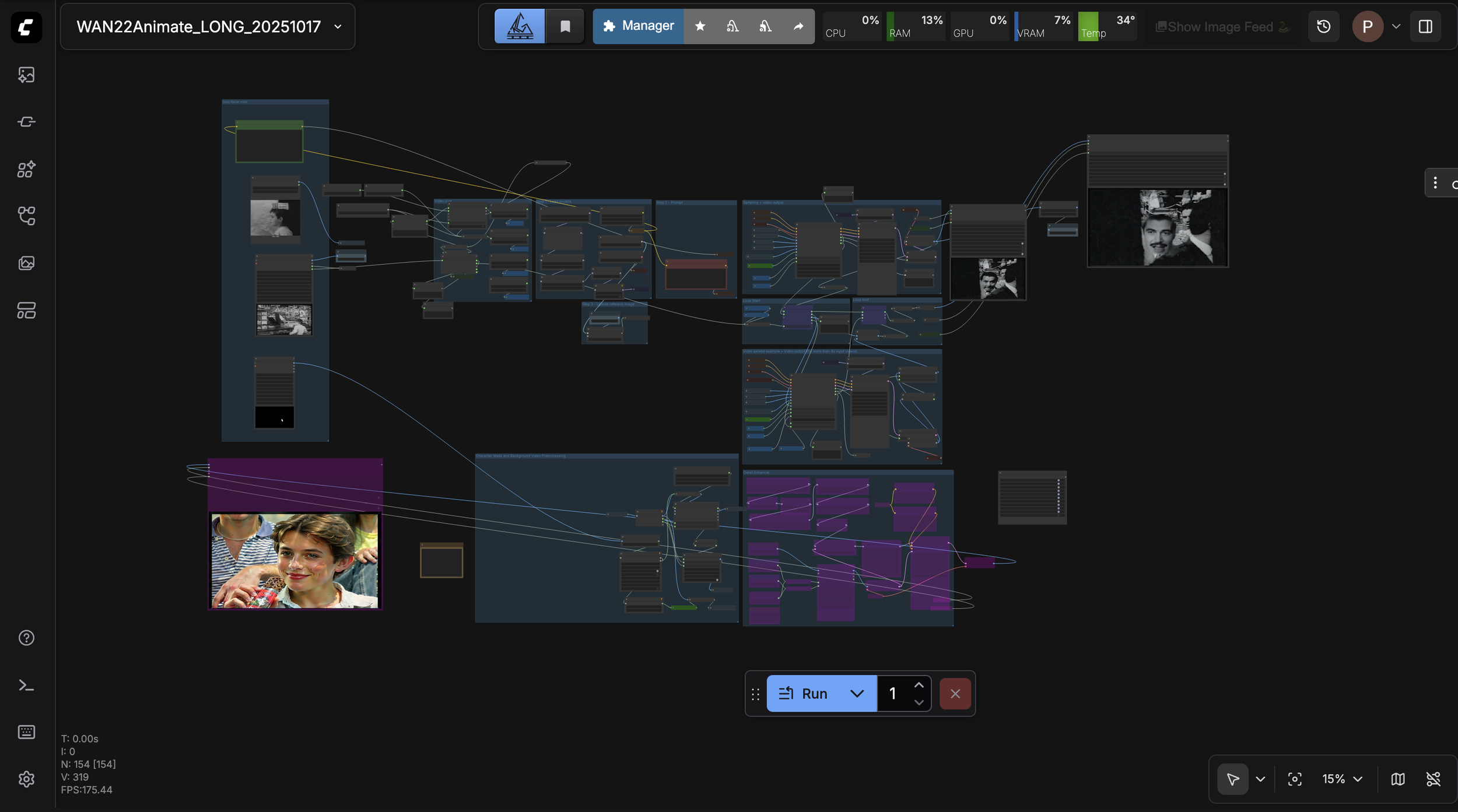Open the Run button options dropdown

857,694
